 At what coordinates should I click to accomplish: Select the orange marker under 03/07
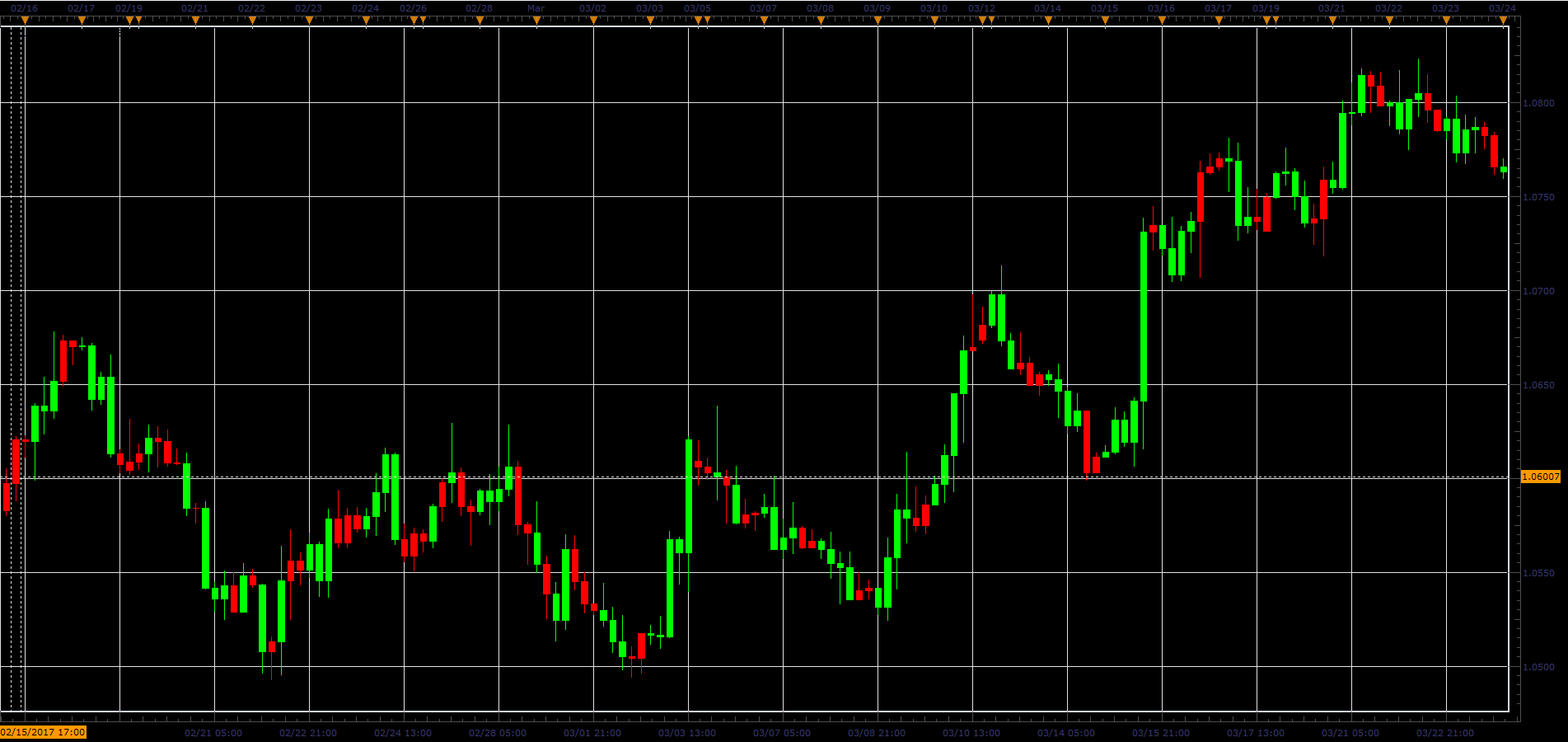(x=764, y=21)
